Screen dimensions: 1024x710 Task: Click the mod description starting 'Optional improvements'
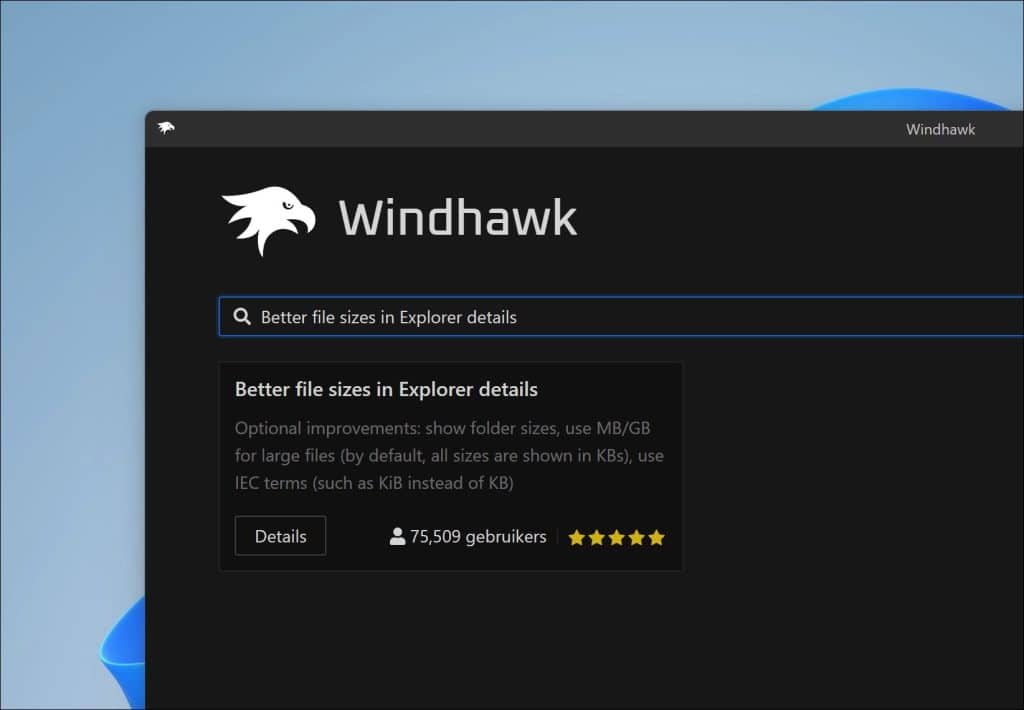point(449,455)
